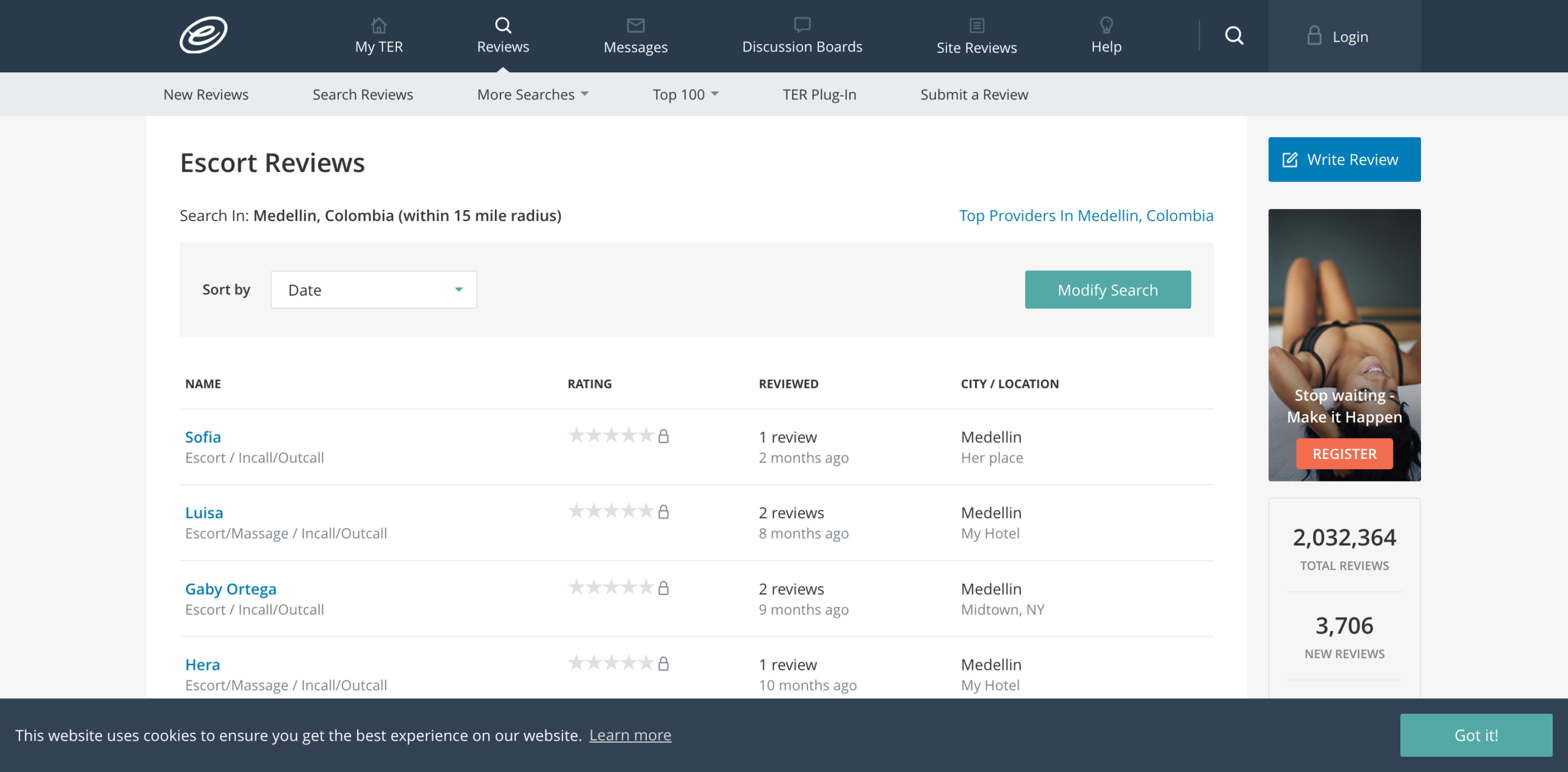The height and width of the screenshot is (772, 1568).
Task: Go to New Reviews tab
Action: coord(206,94)
